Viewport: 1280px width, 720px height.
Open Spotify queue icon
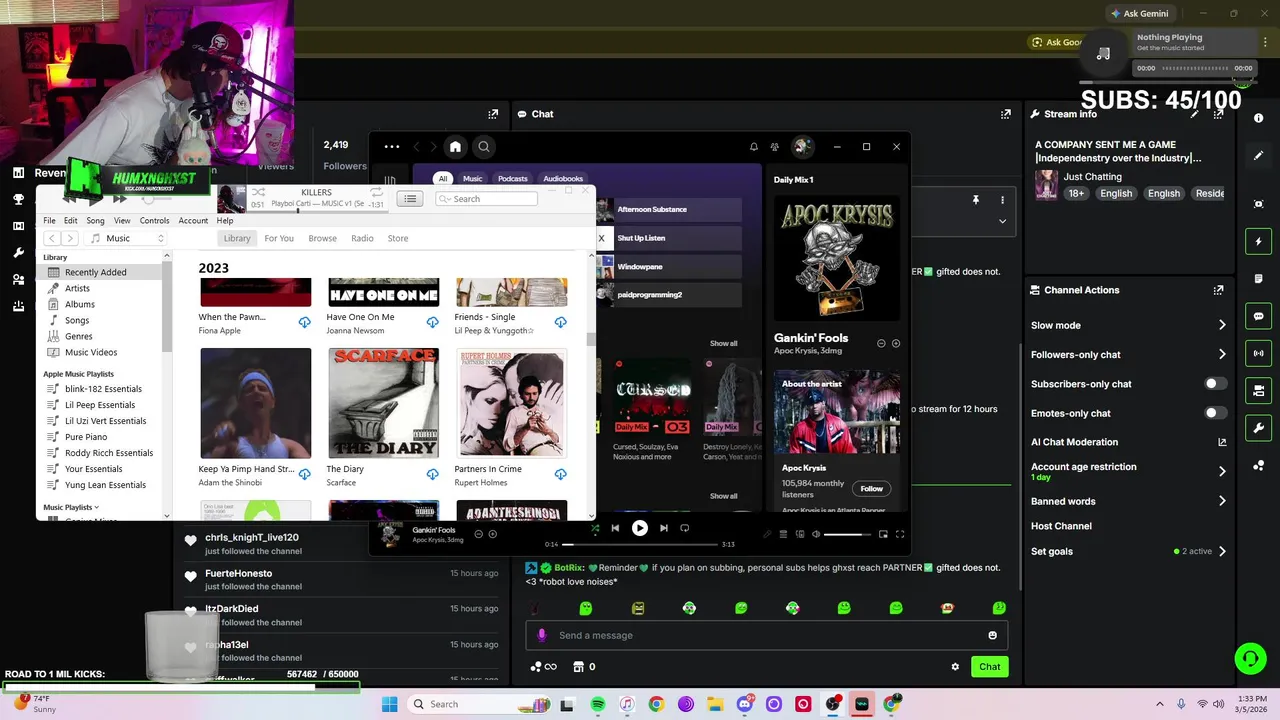pos(783,534)
